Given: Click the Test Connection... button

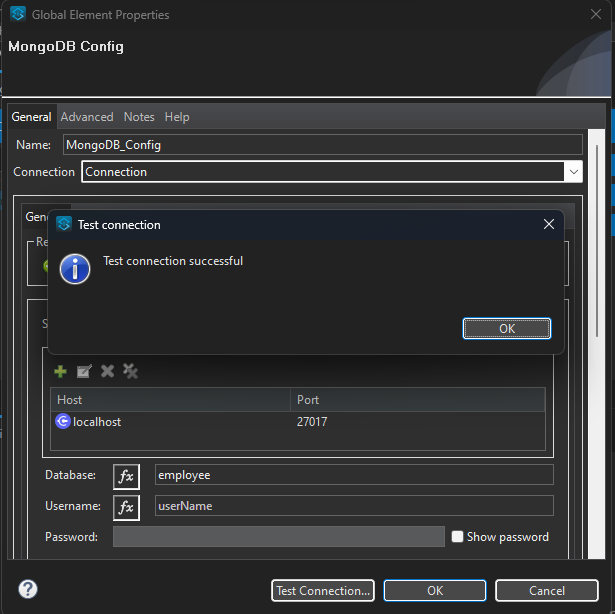Looking at the screenshot, I should click(x=323, y=591).
